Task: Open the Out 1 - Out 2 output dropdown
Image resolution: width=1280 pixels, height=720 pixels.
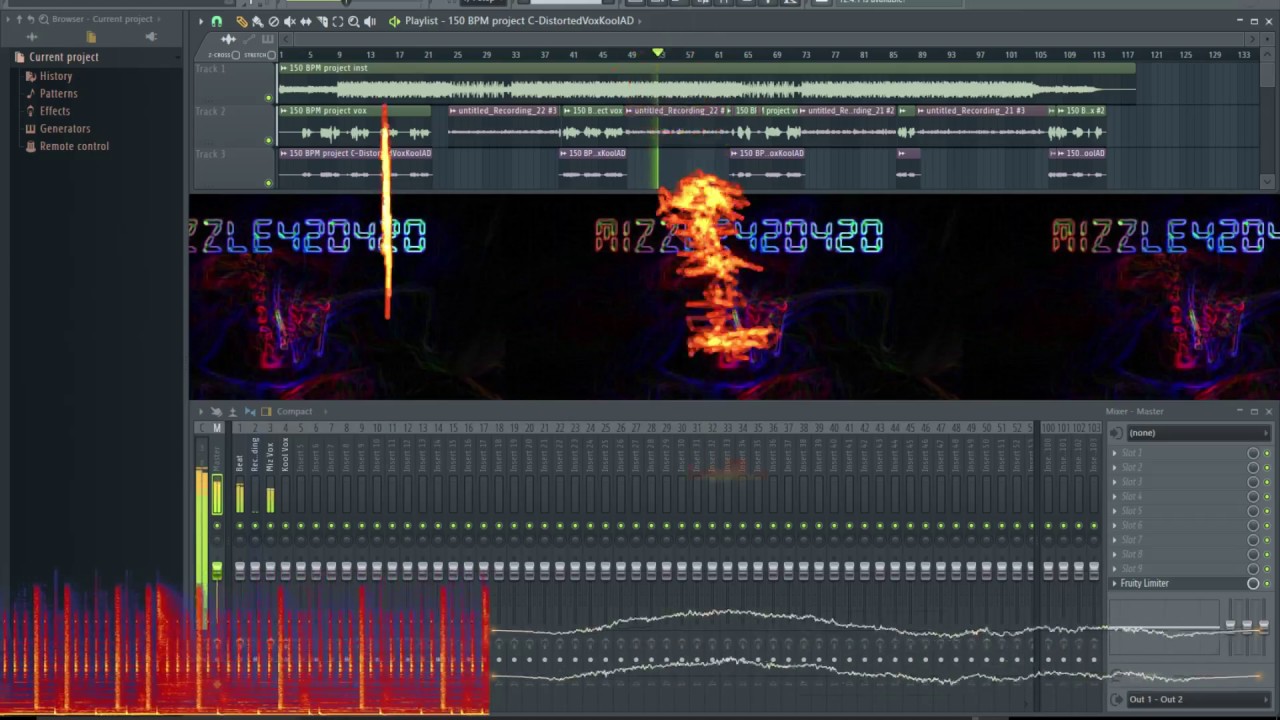Action: point(1197,700)
